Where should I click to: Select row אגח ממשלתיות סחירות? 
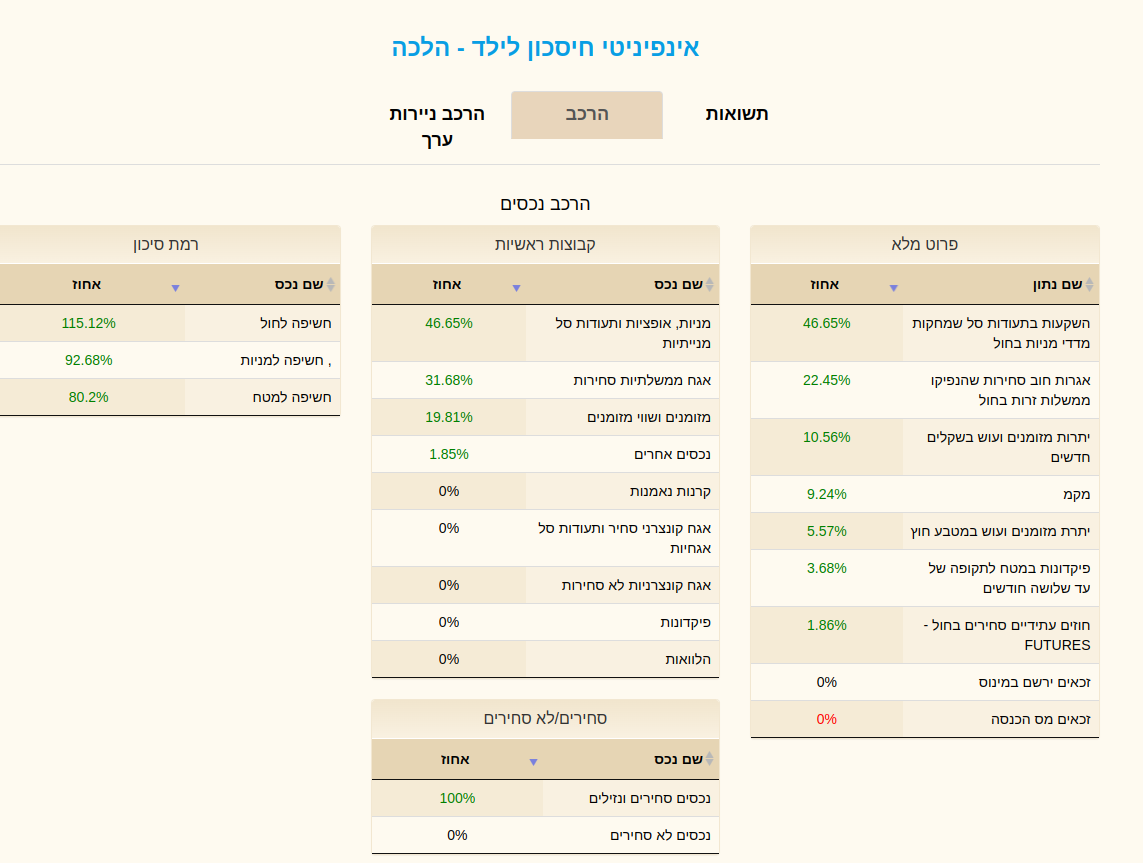point(545,380)
